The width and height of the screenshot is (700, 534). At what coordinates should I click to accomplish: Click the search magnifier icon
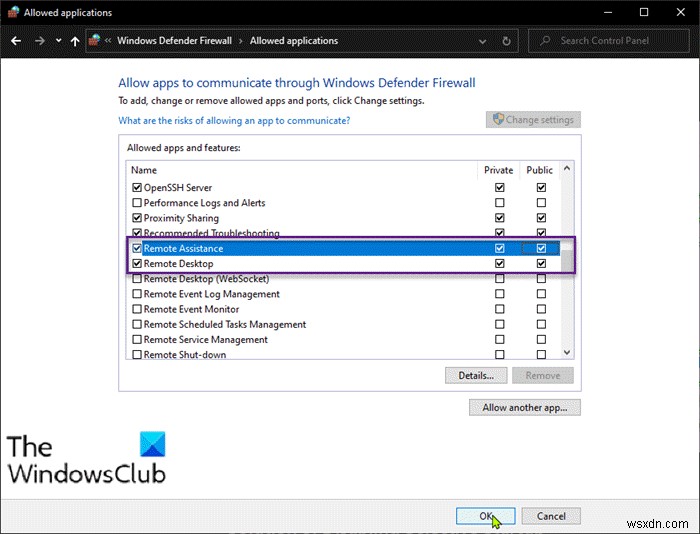tap(545, 41)
